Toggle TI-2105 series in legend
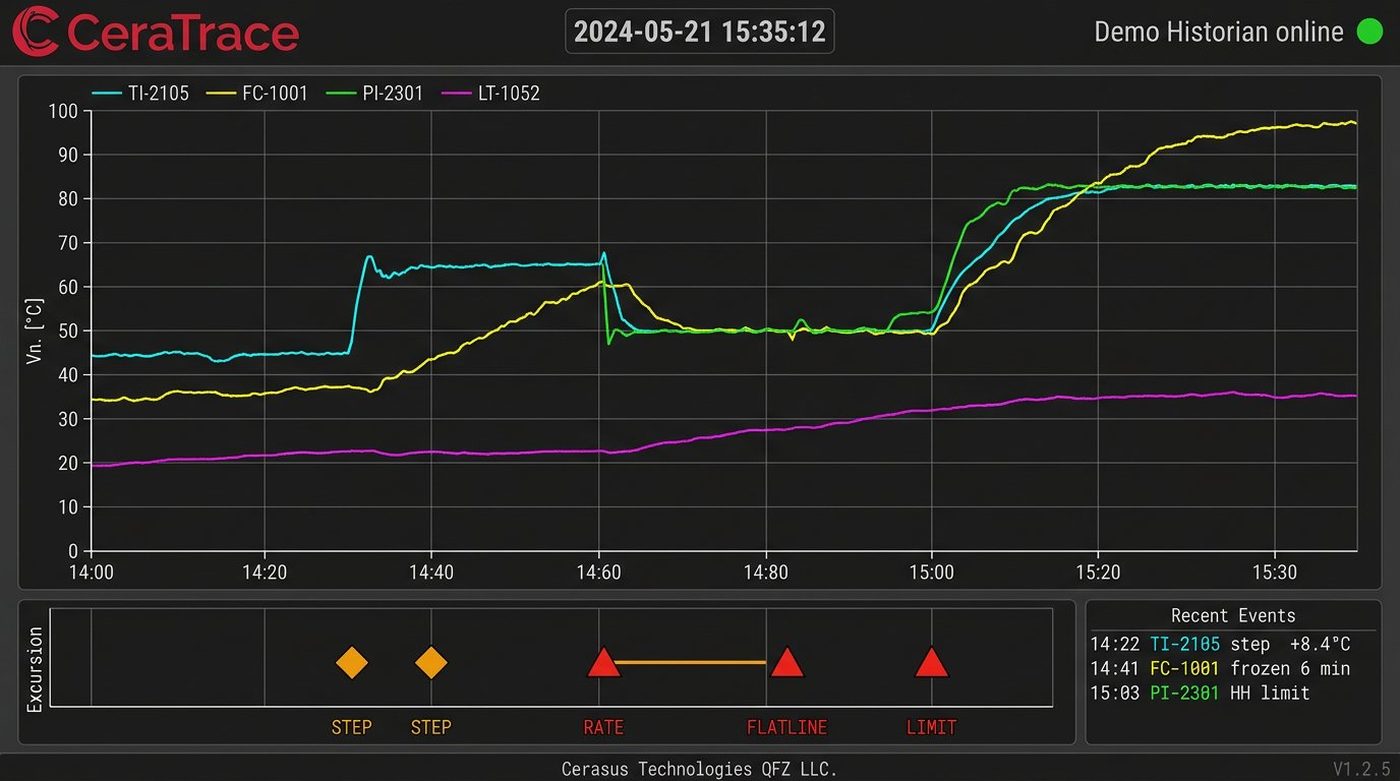This screenshot has height=781, width=1400. (x=140, y=94)
